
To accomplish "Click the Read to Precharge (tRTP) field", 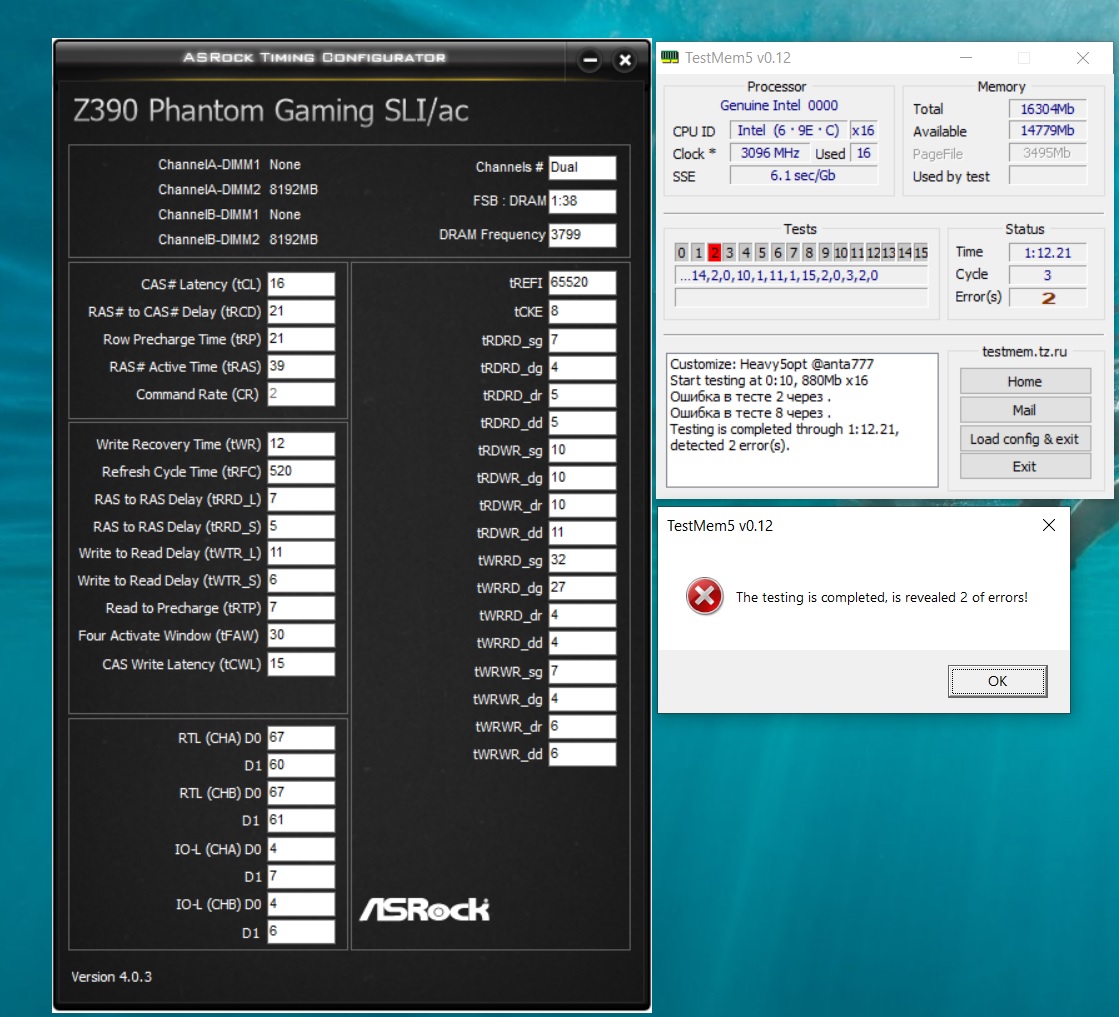I will pyautogui.click(x=300, y=607).
